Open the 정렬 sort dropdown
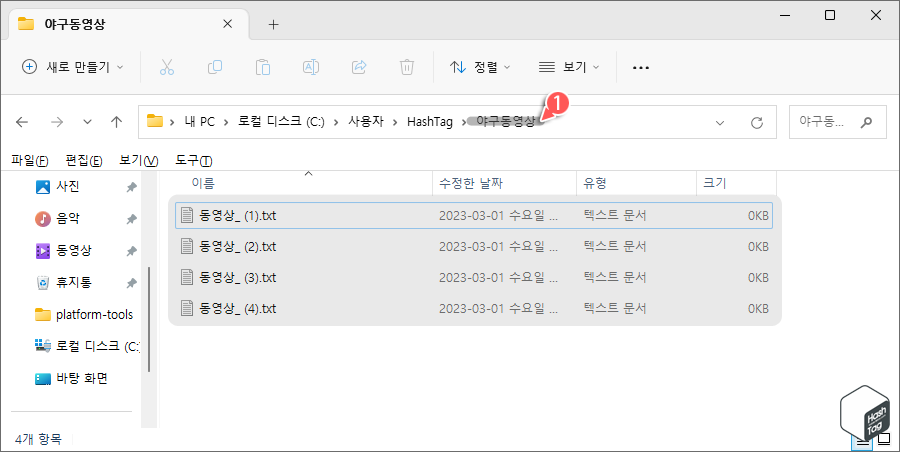Screen dimensions: 900x452 [x=480, y=67]
